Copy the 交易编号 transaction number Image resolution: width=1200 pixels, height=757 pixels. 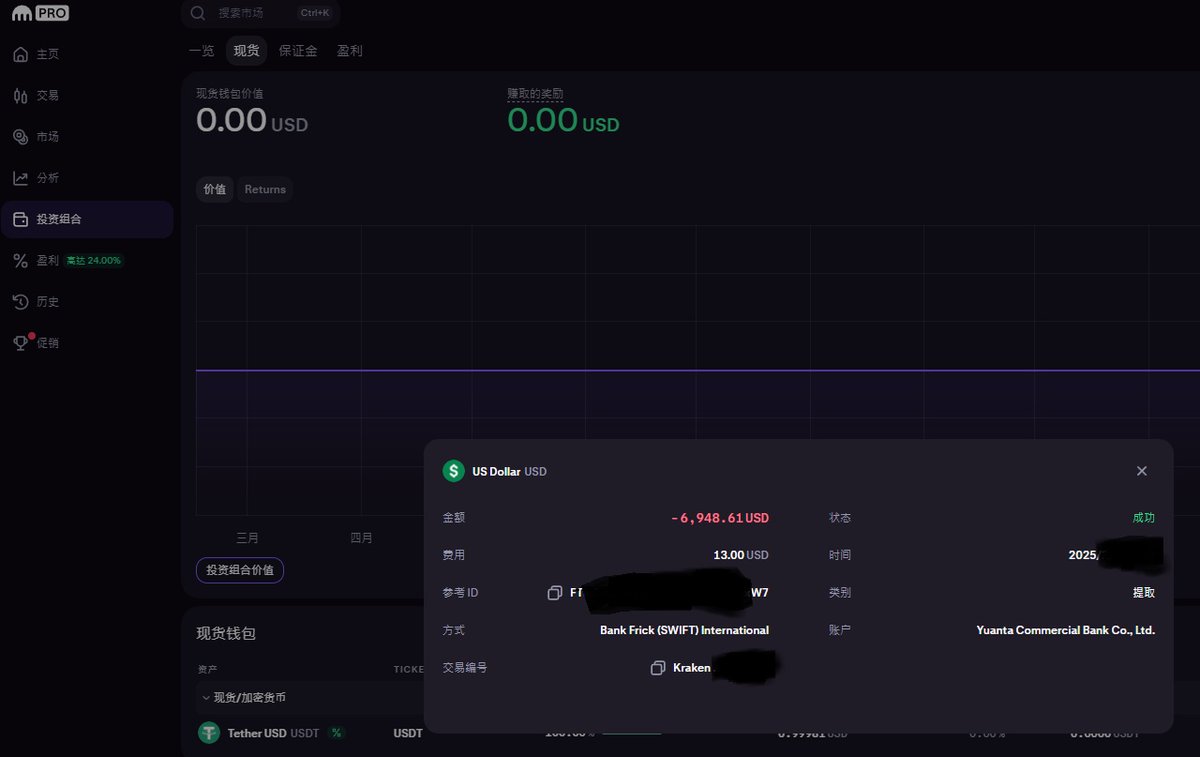(657, 668)
